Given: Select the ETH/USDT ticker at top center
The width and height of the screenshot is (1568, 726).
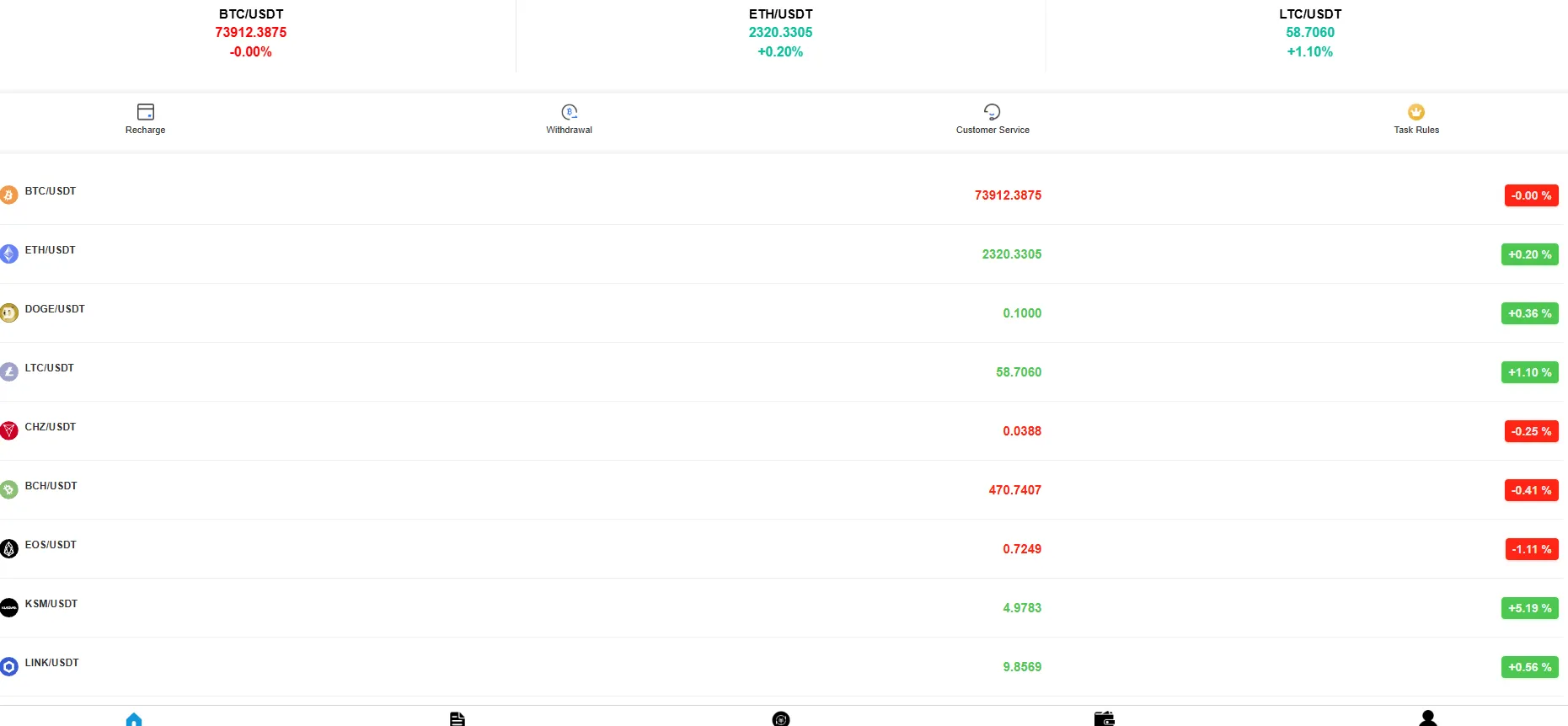Looking at the screenshot, I should 780,32.
